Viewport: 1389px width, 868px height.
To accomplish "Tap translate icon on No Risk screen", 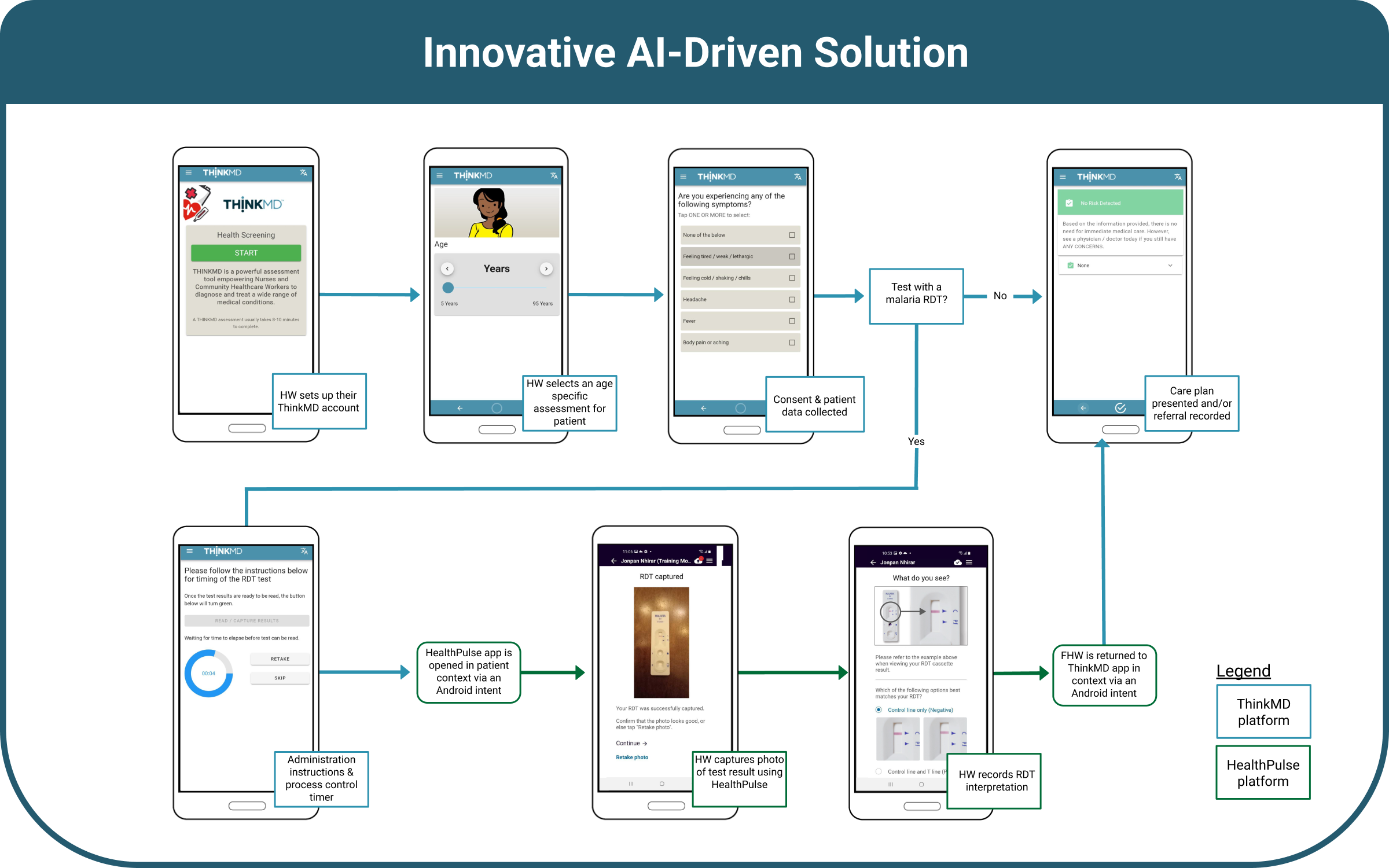I will point(1178,176).
